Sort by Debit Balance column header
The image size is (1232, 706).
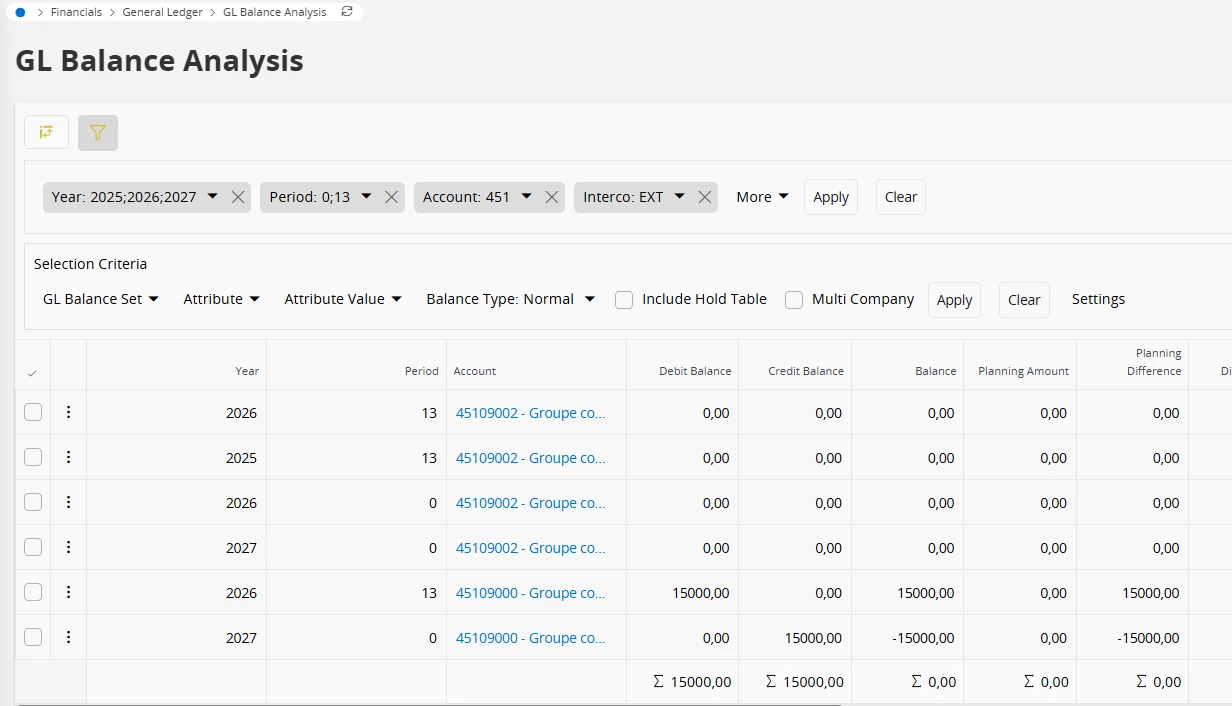click(x=695, y=371)
